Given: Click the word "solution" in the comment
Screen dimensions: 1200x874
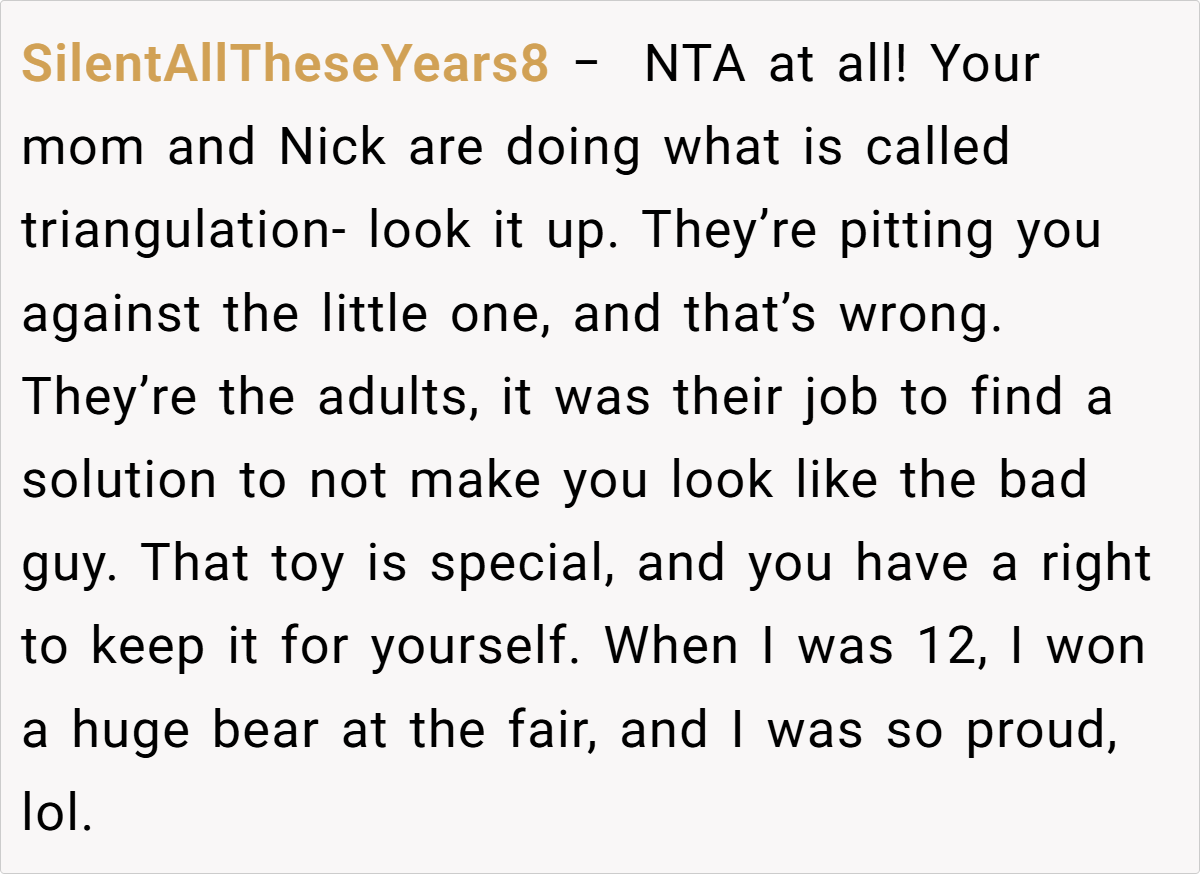Looking at the screenshot, I should click(119, 481).
